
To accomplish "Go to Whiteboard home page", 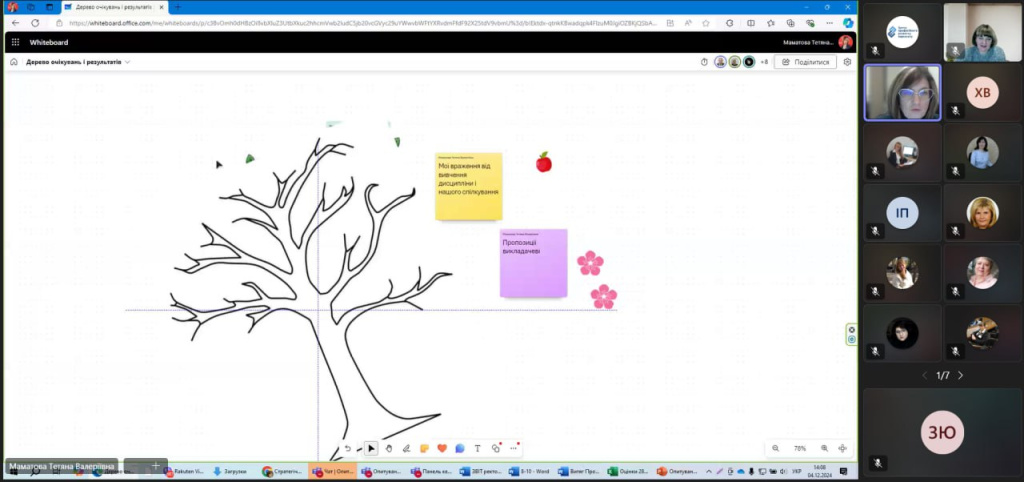I will click(x=14, y=62).
